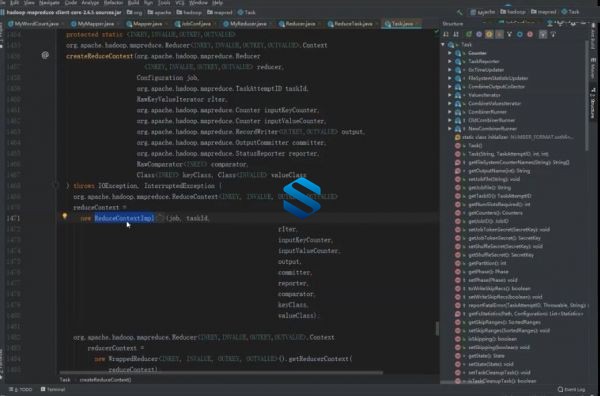Click the fold marker at throws IOException line

click(x=55, y=186)
